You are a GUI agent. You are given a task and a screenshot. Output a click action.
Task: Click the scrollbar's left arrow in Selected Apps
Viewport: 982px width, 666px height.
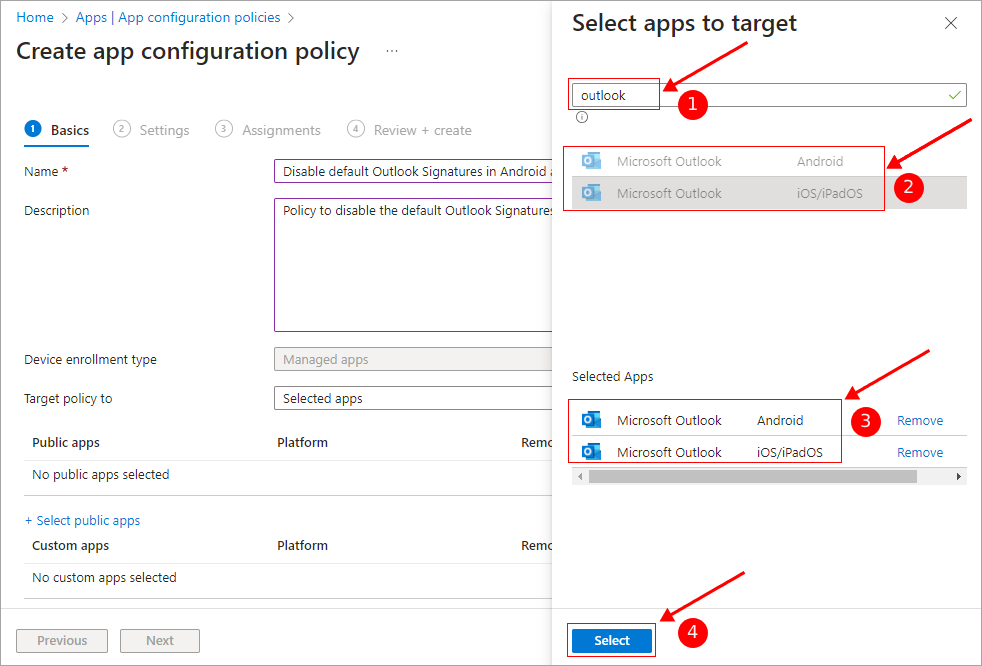point(580,477)
